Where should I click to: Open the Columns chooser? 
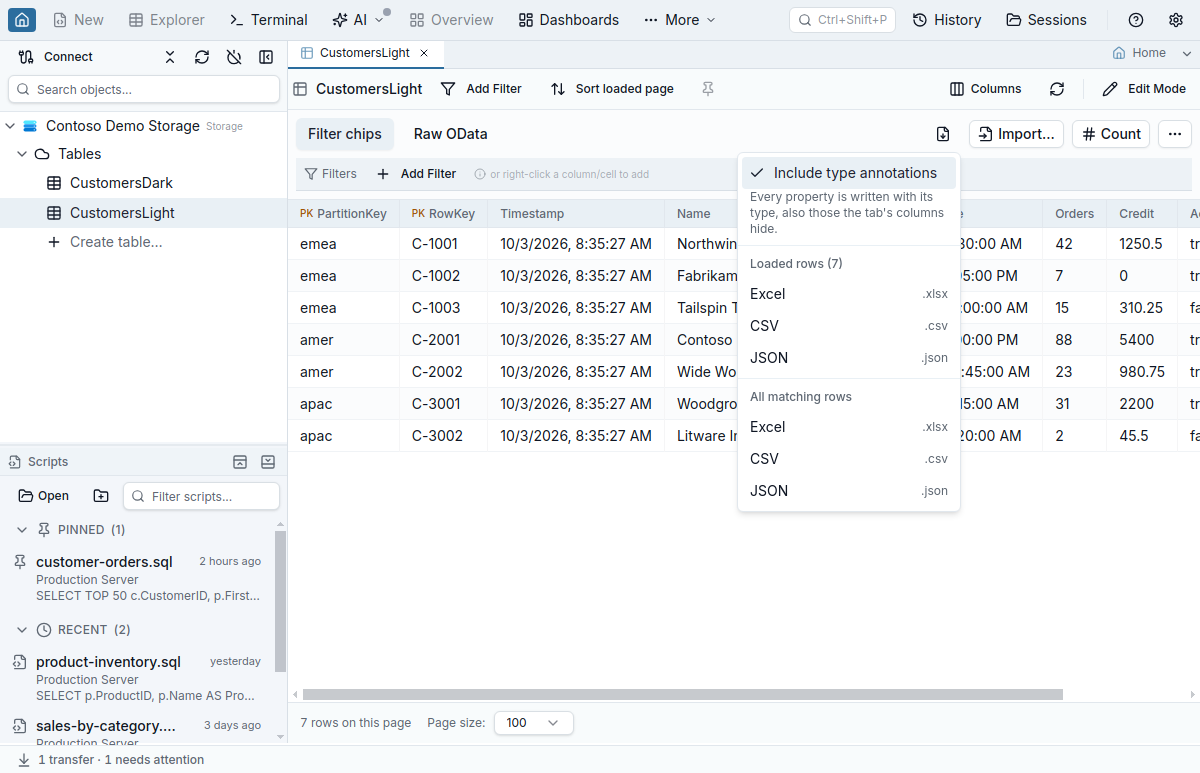pos(986,89)
